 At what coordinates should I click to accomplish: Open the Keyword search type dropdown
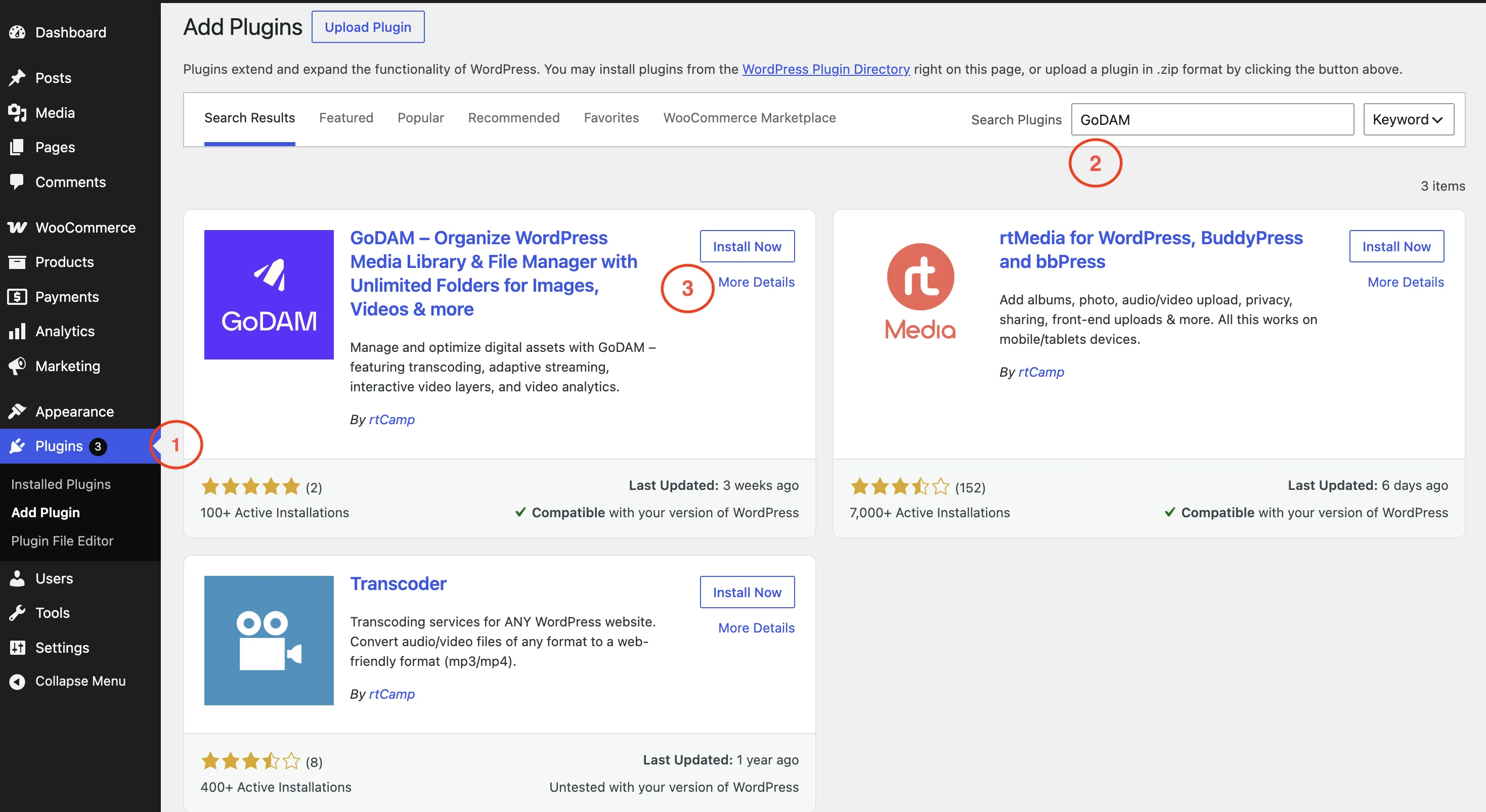point(1408,119)
